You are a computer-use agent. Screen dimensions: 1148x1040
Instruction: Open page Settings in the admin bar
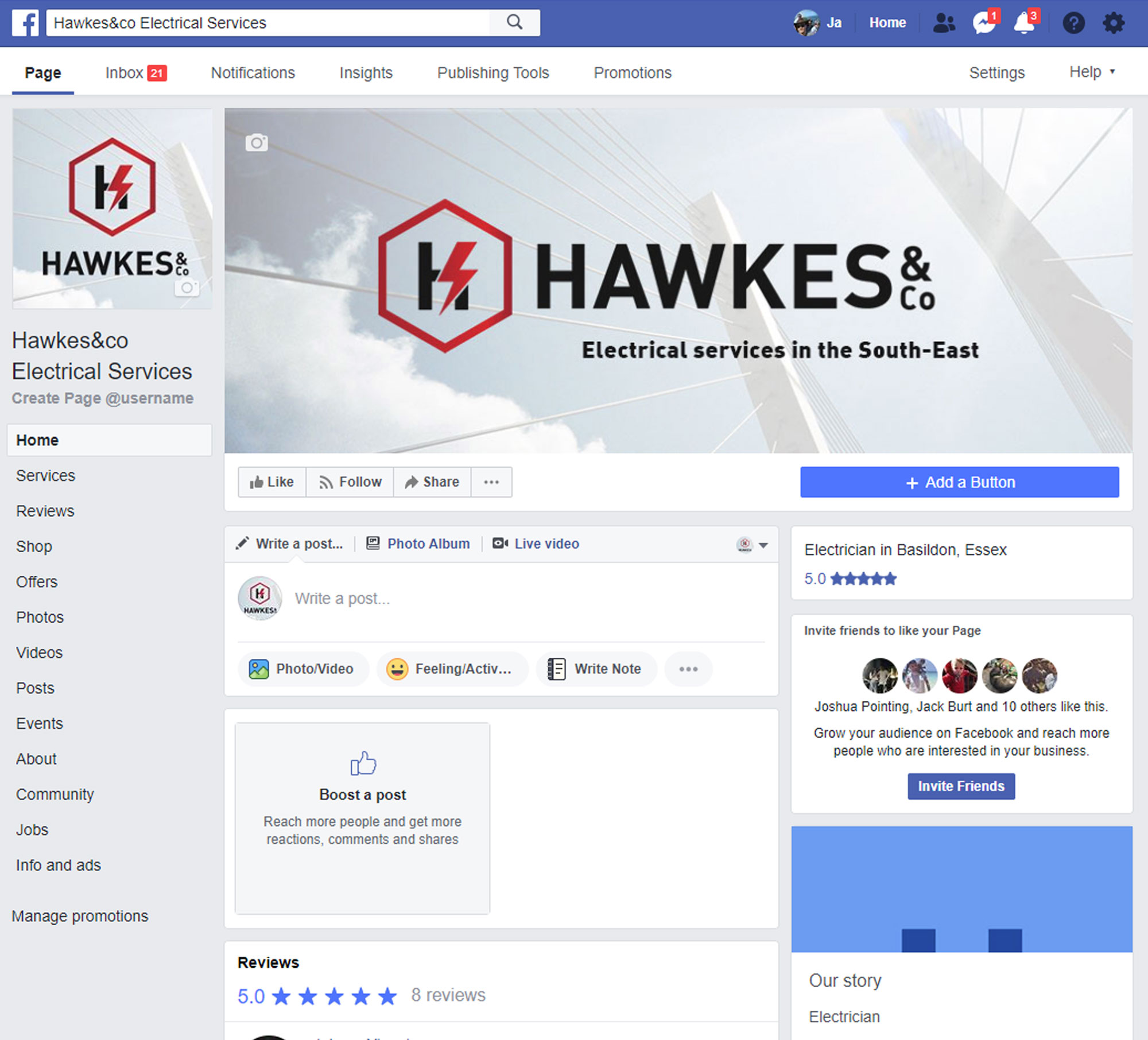click(997, 73)
